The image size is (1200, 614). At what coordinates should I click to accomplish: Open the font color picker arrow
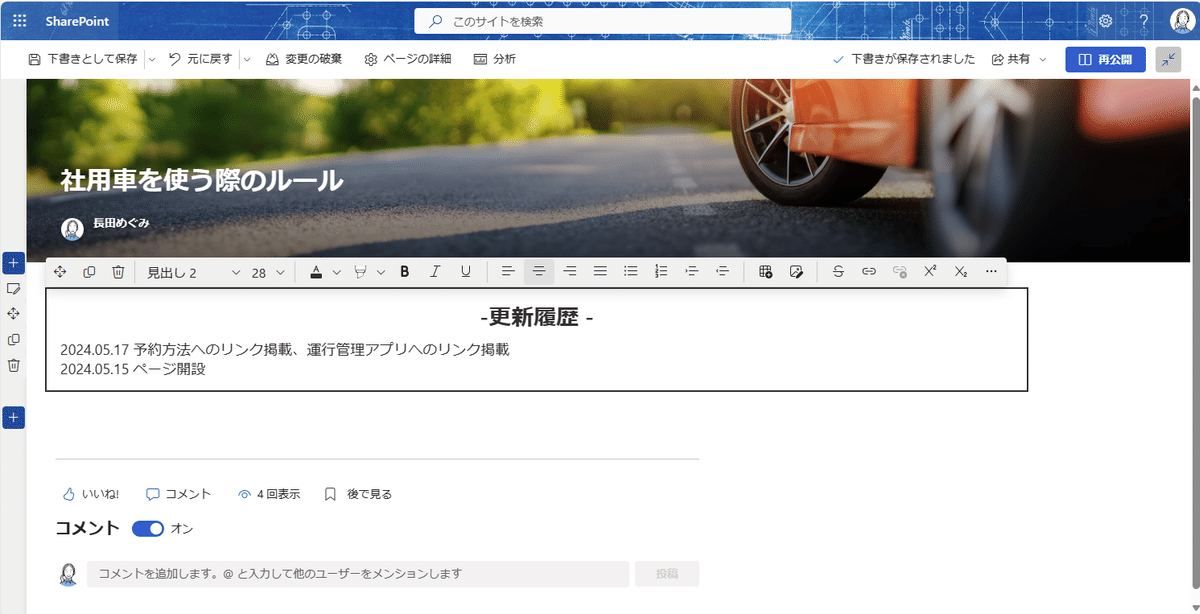(337, 272)
